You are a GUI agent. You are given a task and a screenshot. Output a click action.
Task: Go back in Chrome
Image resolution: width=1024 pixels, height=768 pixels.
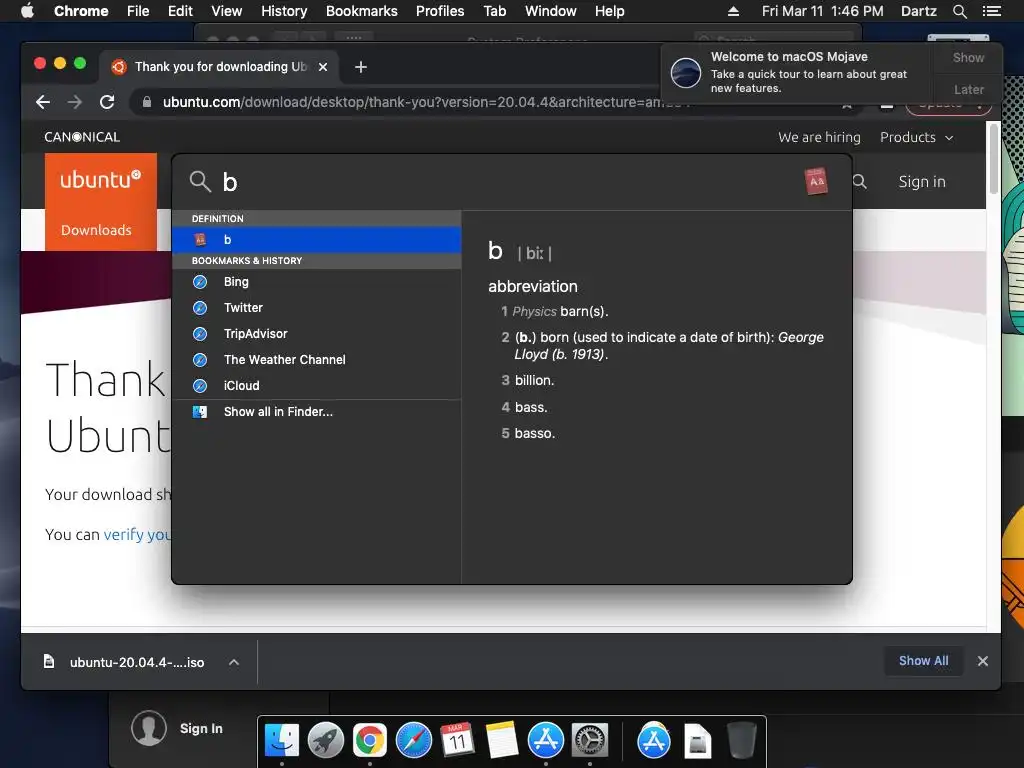pos(43,102)
